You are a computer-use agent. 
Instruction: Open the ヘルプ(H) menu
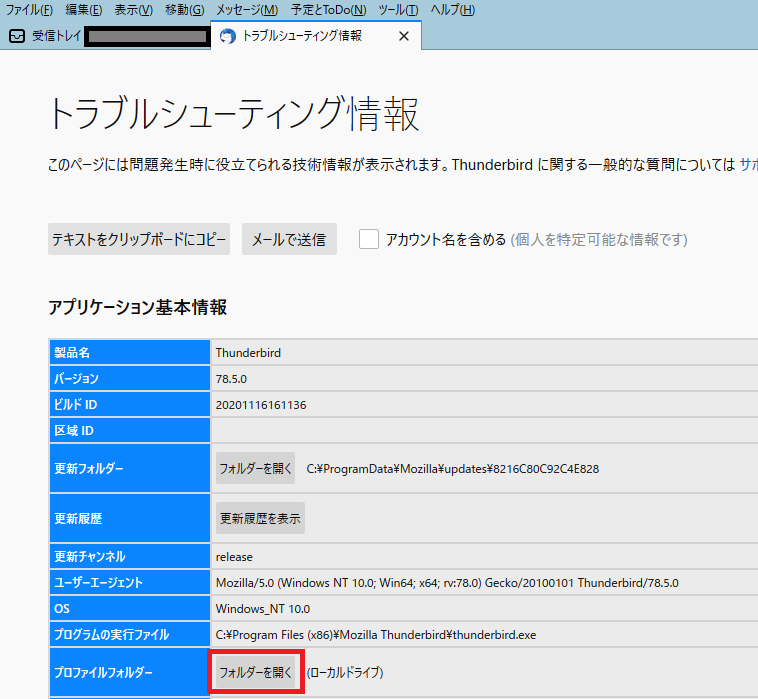coord(452,10)
